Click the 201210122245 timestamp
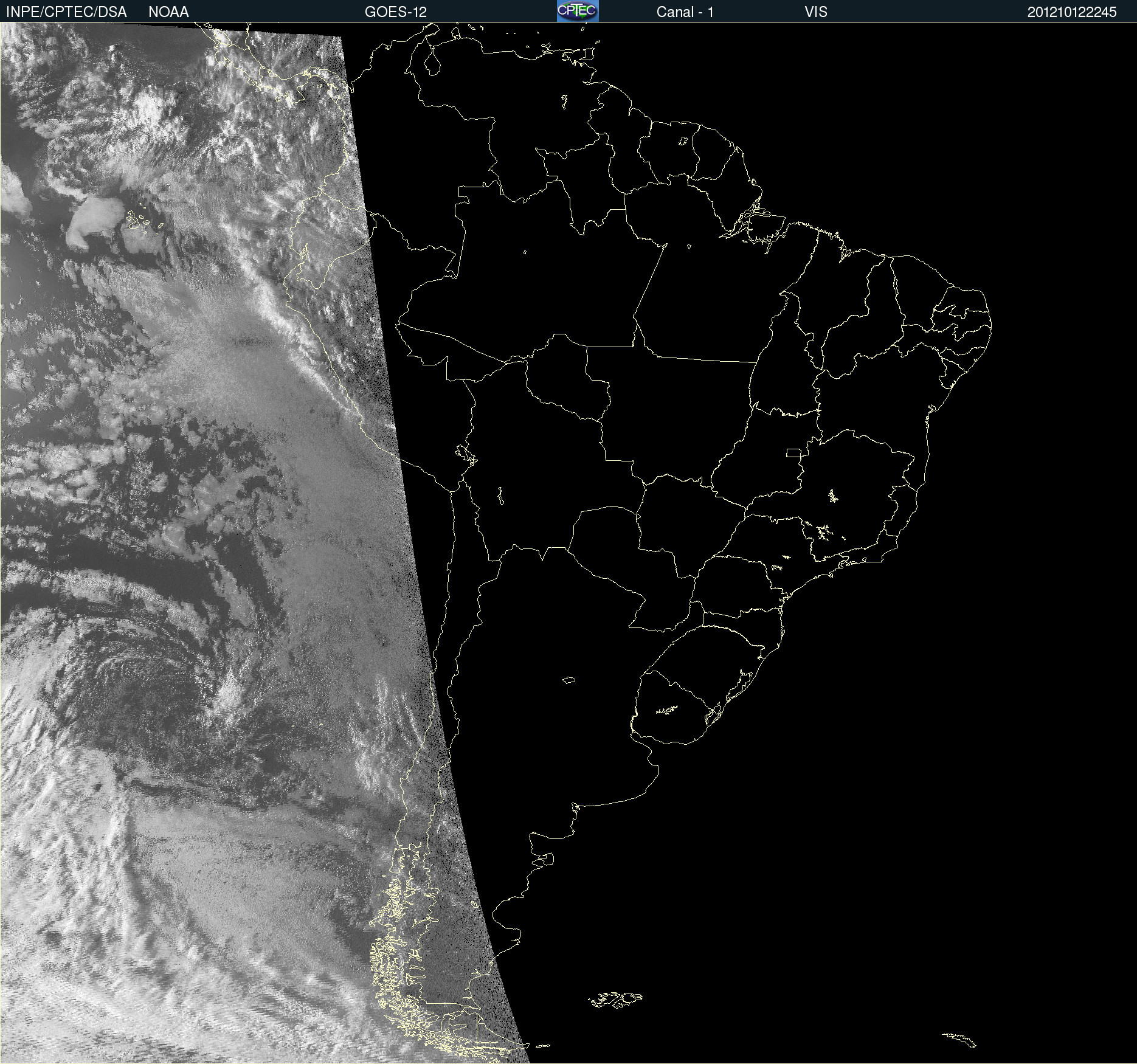The height and width of the screenshot is (1064, 1137). click(1072, 12)
